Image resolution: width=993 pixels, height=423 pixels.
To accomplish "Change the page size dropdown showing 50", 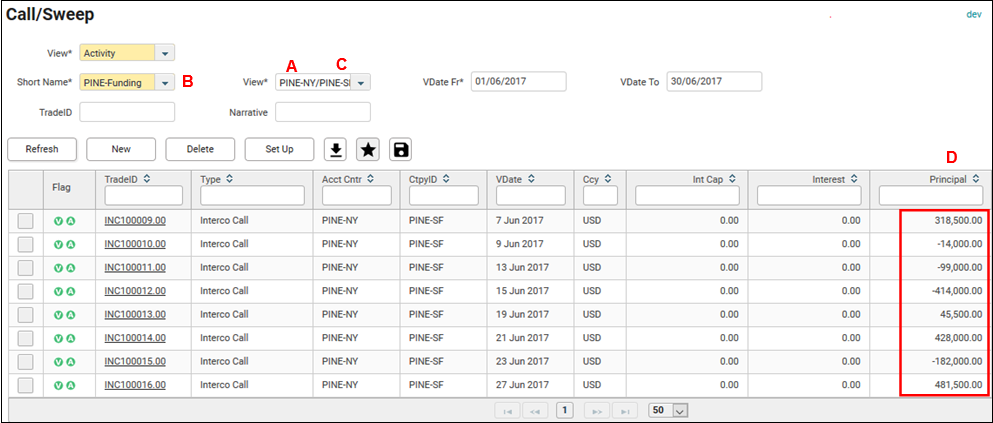I will point(669,410).
